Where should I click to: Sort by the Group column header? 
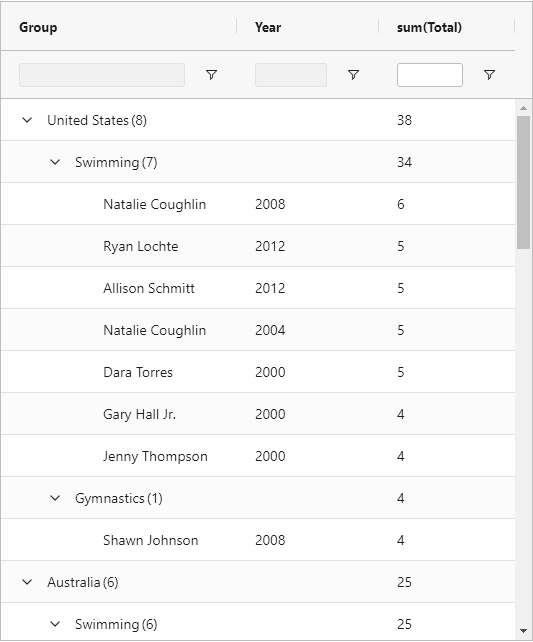coord(38,27)
